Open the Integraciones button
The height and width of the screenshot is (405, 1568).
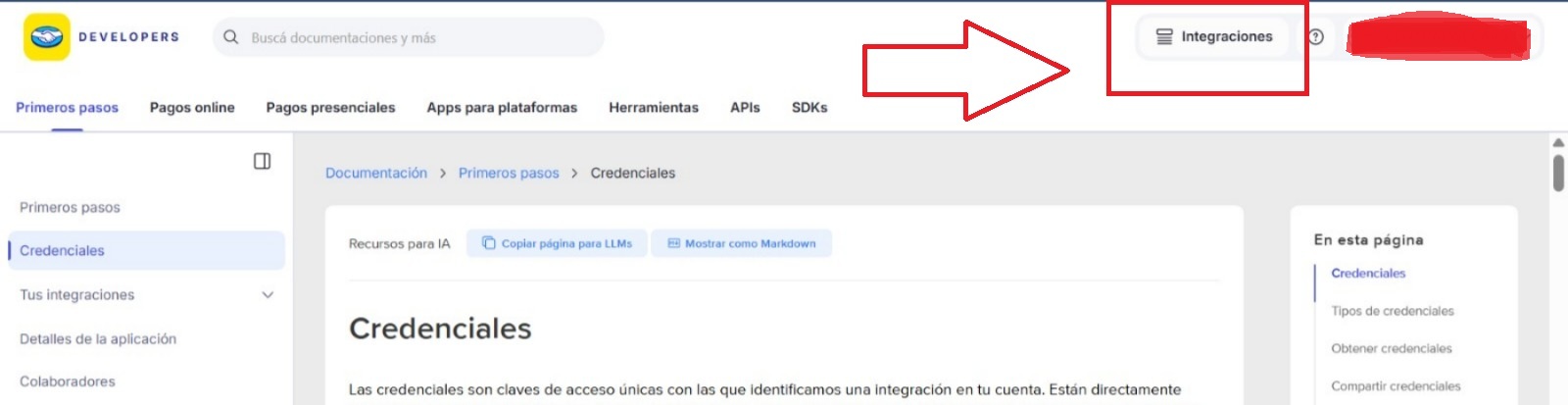pyautogui.click(x=1214, y=36)
